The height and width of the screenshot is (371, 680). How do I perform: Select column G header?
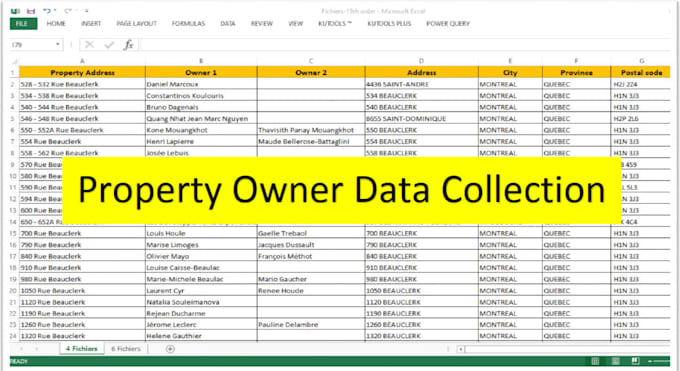(641, 61)
